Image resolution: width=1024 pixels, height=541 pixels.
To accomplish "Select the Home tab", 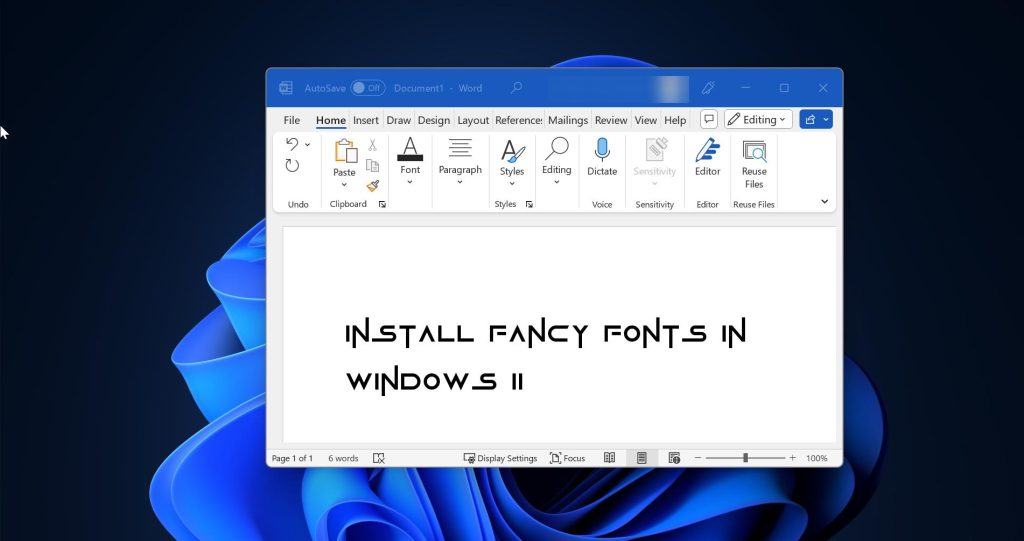I will 331,120.
